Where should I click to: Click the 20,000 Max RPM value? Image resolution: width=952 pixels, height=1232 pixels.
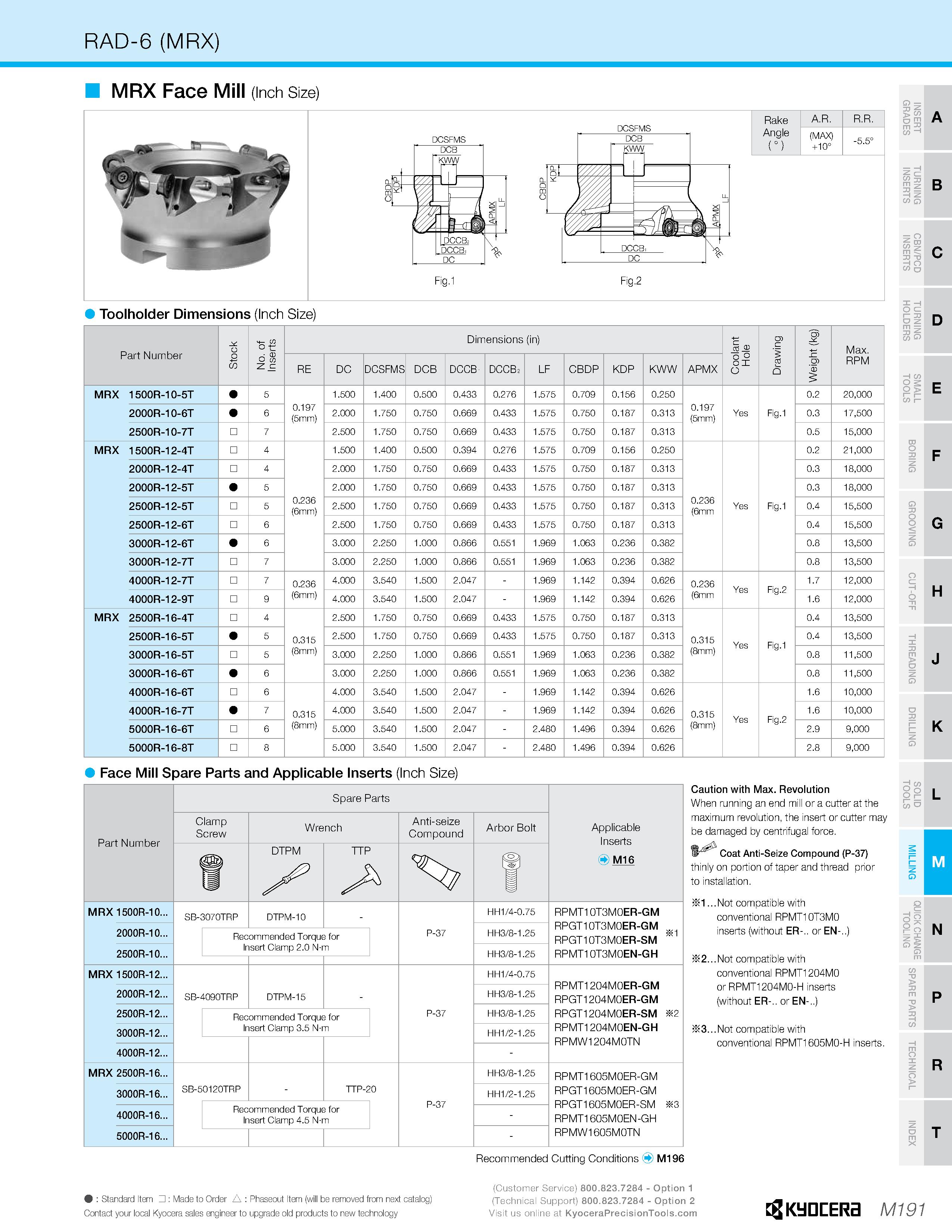(857, 394)
